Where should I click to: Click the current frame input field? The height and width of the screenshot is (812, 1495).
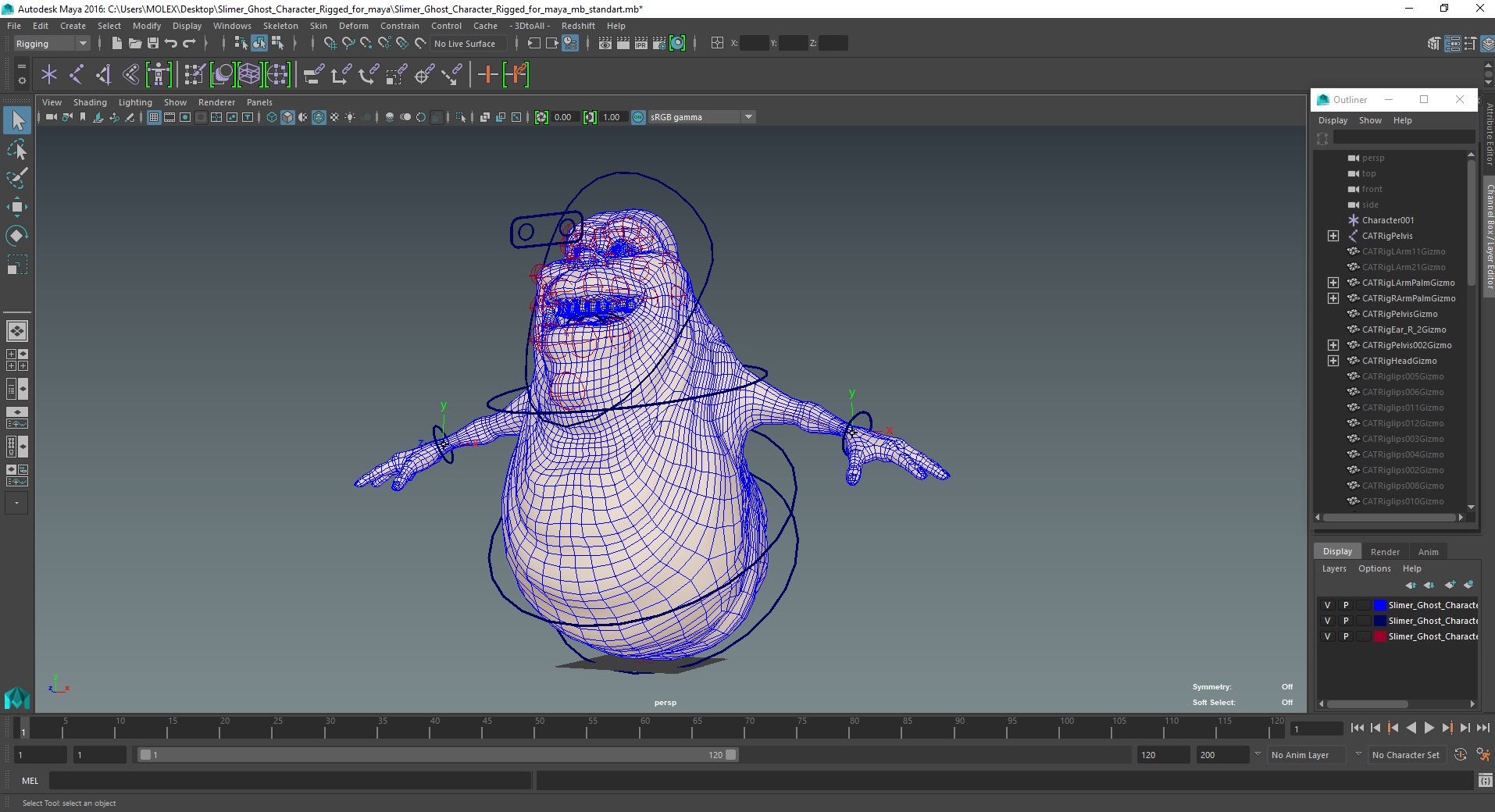pyautogui.click(x=1317, y=728)
